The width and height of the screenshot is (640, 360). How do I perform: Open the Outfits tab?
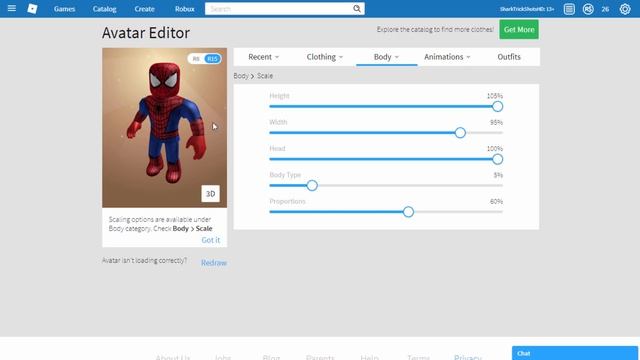click(x=509, y=57)
